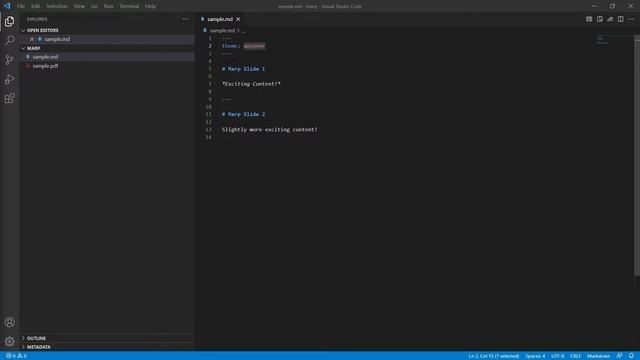Open editor more actions ellipsis

tap(631, 19)
